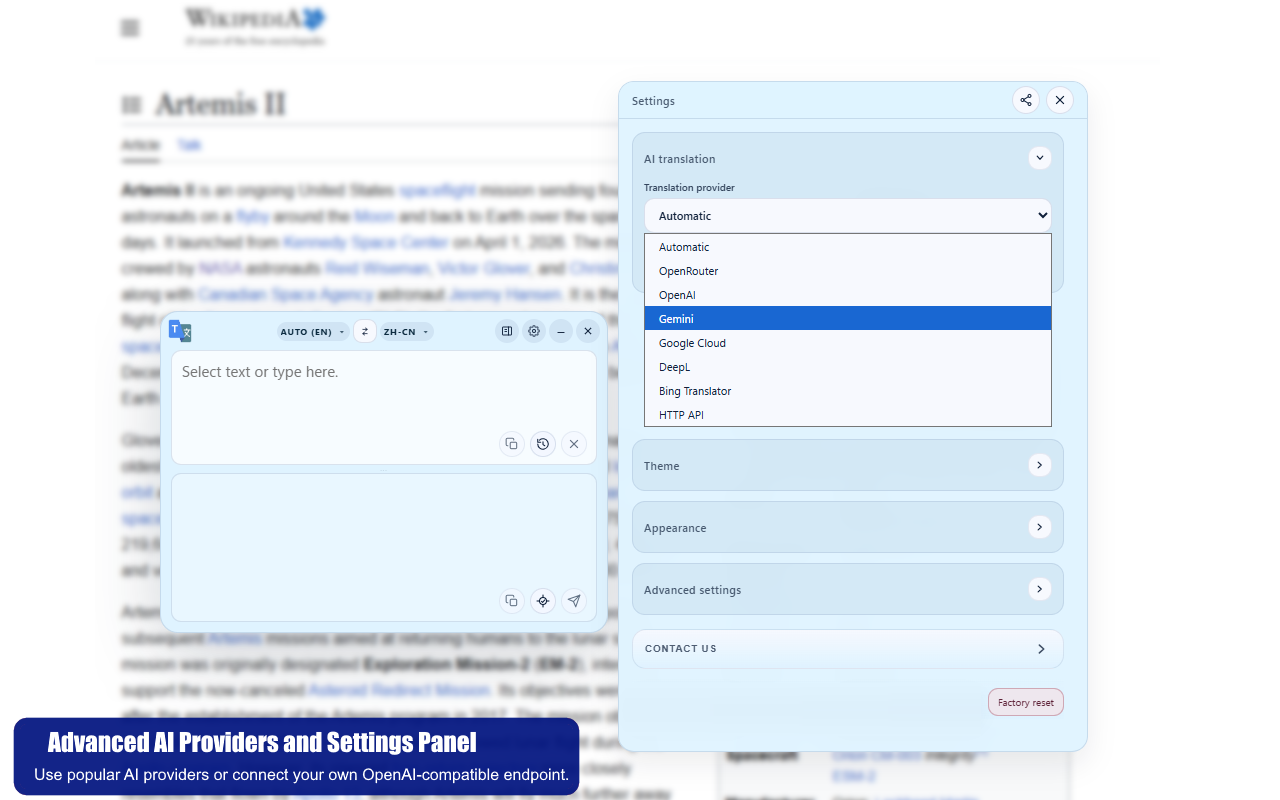
Task: Switch to the Talk tab
Action: (189, 145)
